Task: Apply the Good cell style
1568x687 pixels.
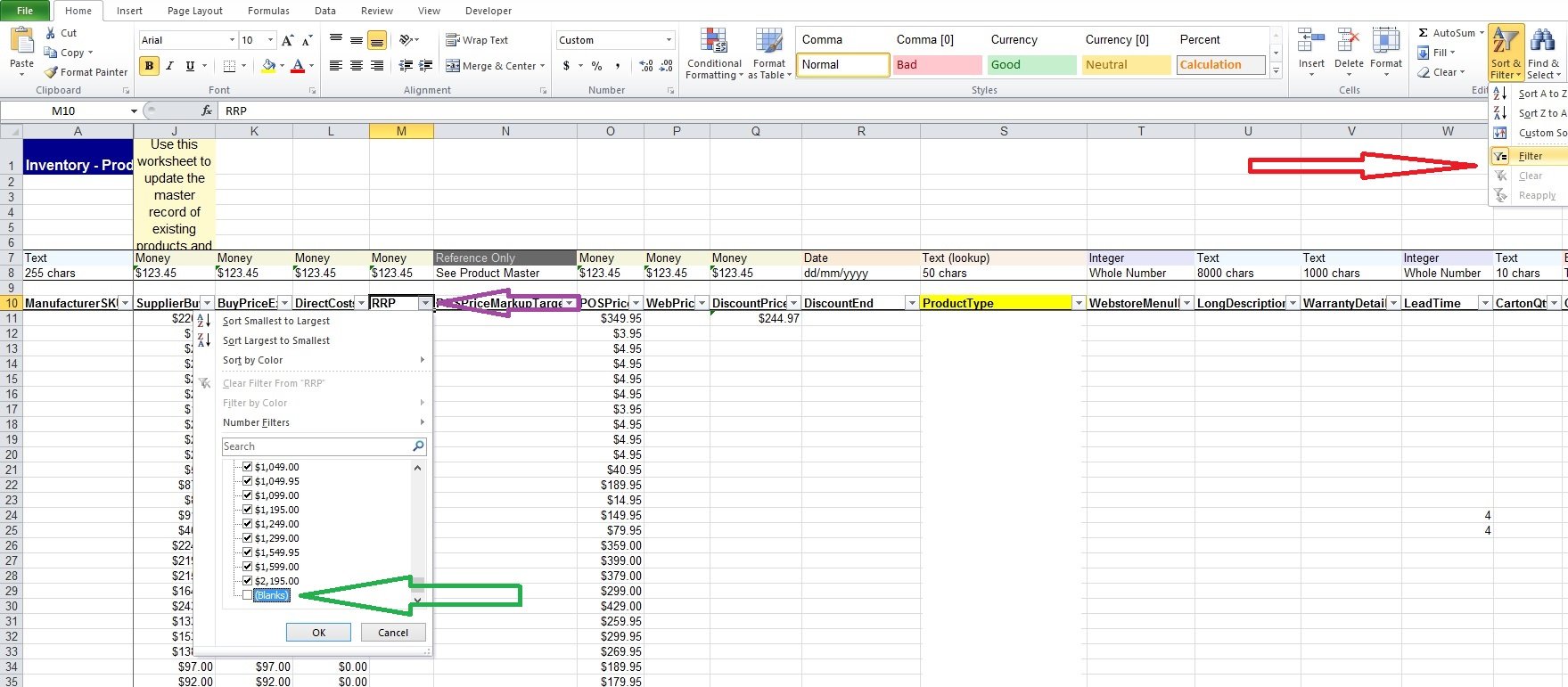Action: (1031, 65)
